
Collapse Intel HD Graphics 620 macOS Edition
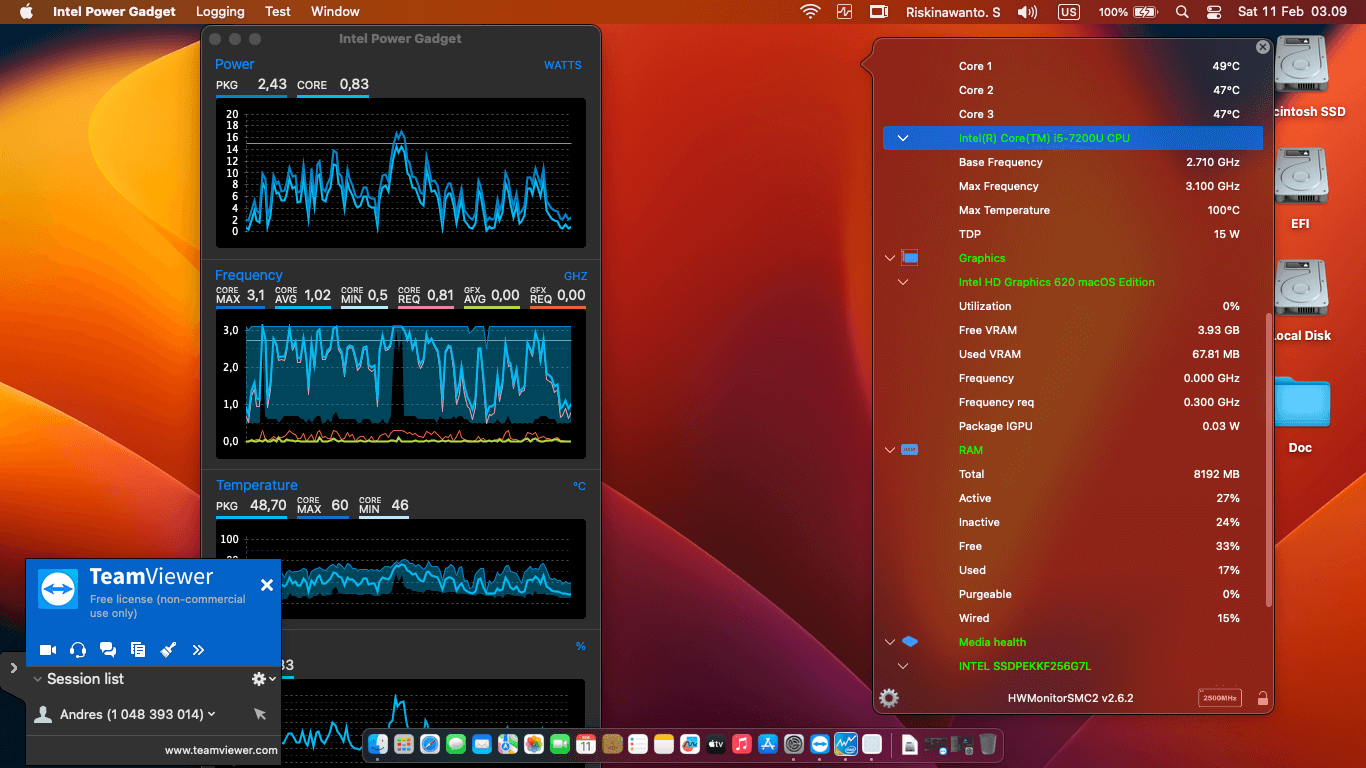click(x=903, y=282)
